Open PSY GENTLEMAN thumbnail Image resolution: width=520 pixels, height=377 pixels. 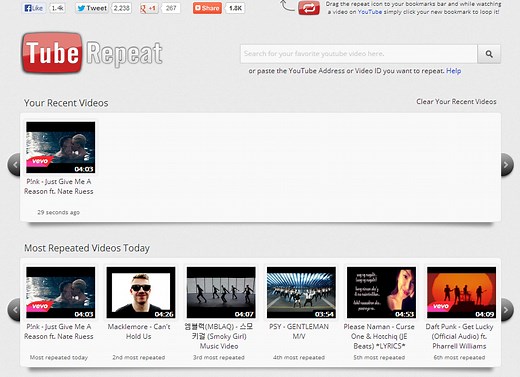click(x=301, y=292)
